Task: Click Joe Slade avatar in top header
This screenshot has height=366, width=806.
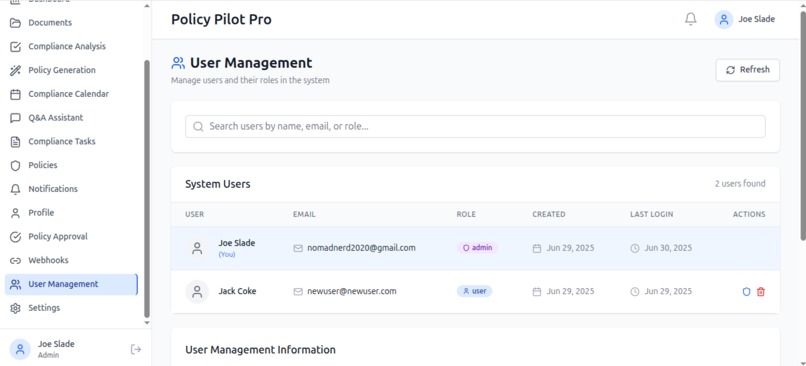Action: coord(724,20)
